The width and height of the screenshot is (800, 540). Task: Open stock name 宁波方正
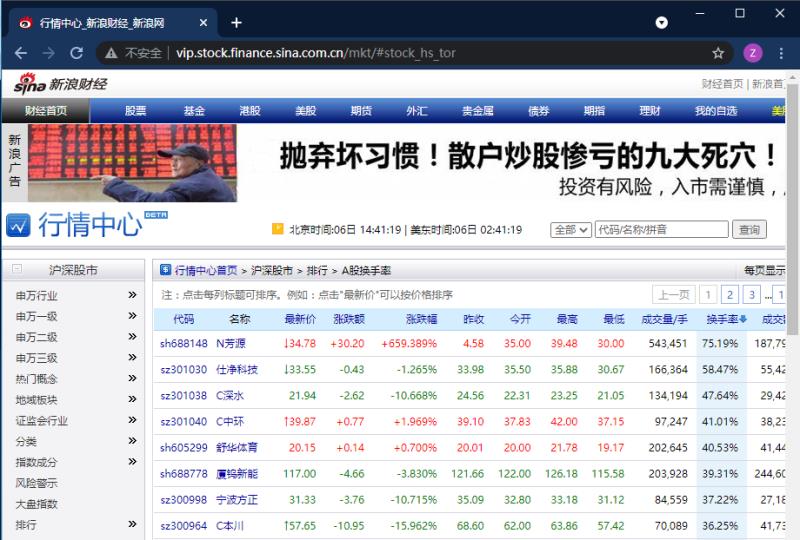237,500
